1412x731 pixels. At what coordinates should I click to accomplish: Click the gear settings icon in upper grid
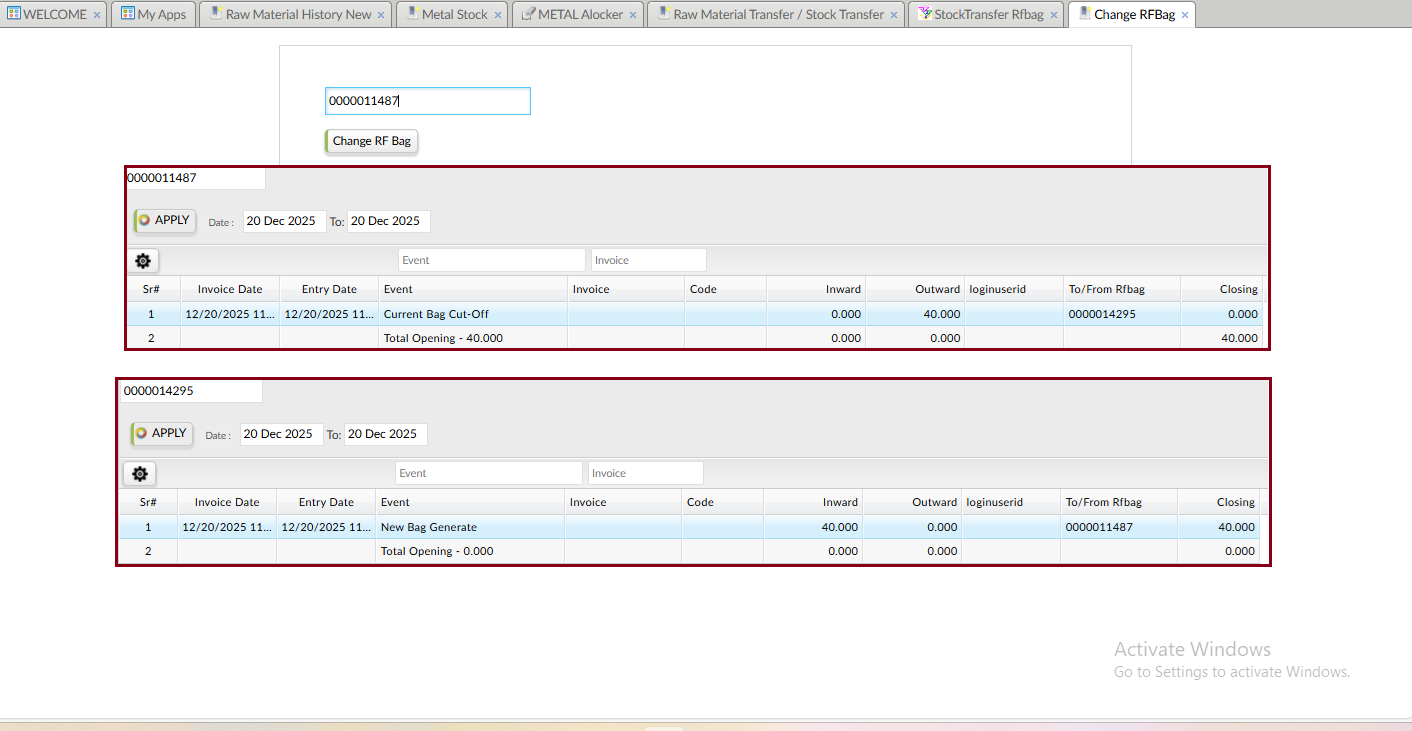click(x=143, y=261)
